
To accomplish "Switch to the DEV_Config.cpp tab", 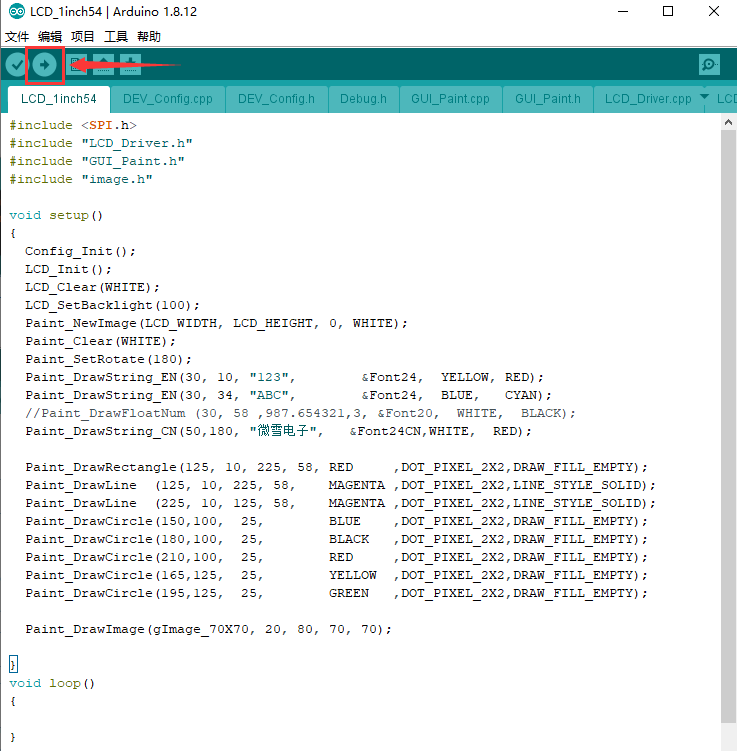I will point(168,99).
